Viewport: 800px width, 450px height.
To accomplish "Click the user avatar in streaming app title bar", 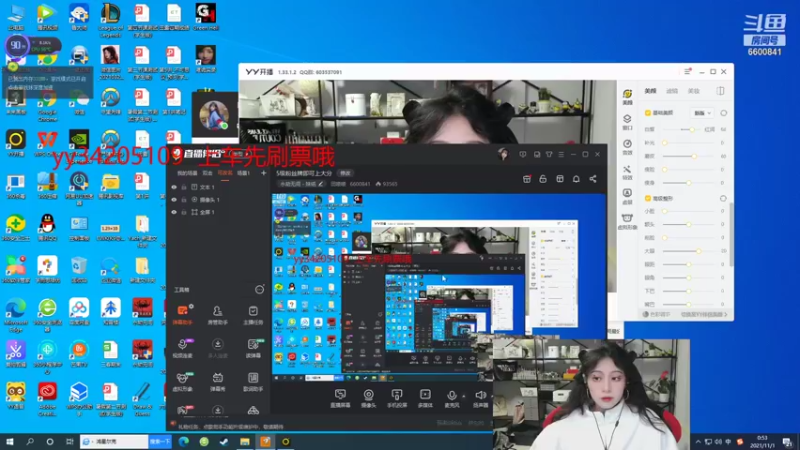I will (x=503, y=154).
